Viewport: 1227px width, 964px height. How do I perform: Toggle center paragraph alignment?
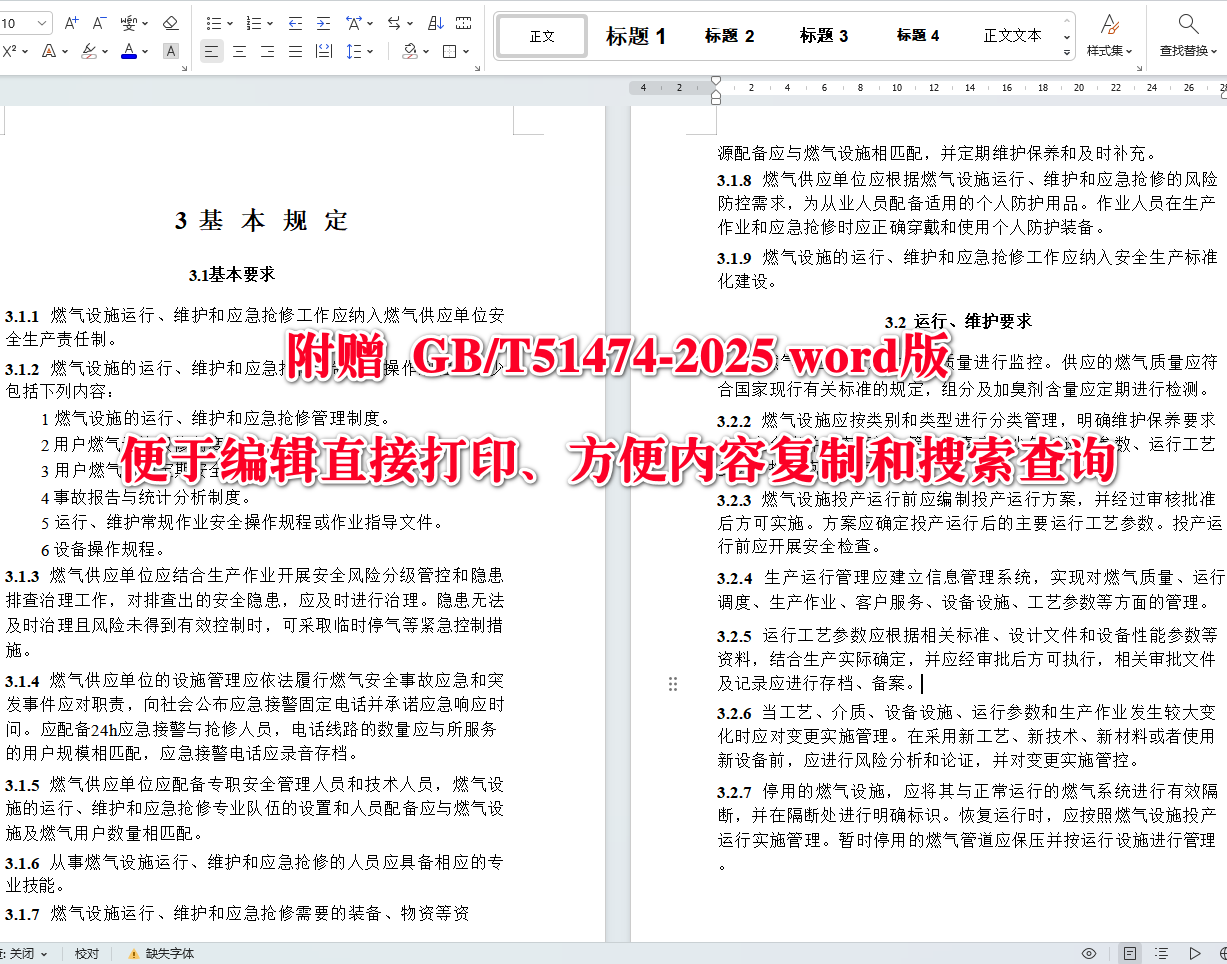(x=241, y=52)
